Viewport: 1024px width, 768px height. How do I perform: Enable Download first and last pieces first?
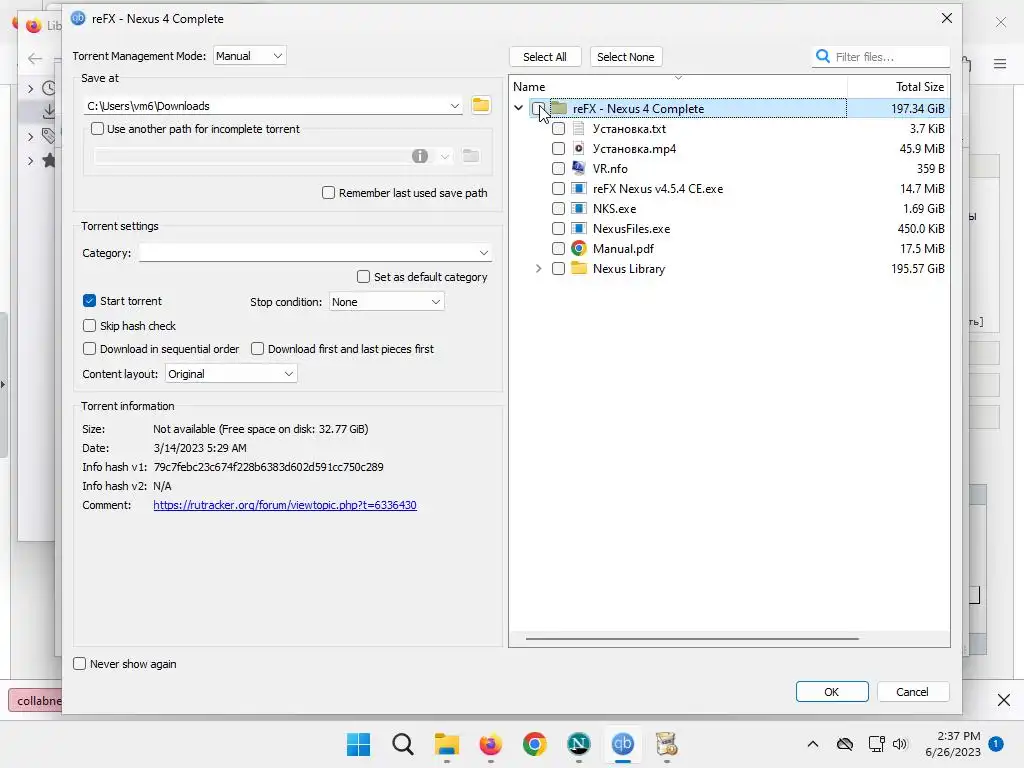[257, 349]
